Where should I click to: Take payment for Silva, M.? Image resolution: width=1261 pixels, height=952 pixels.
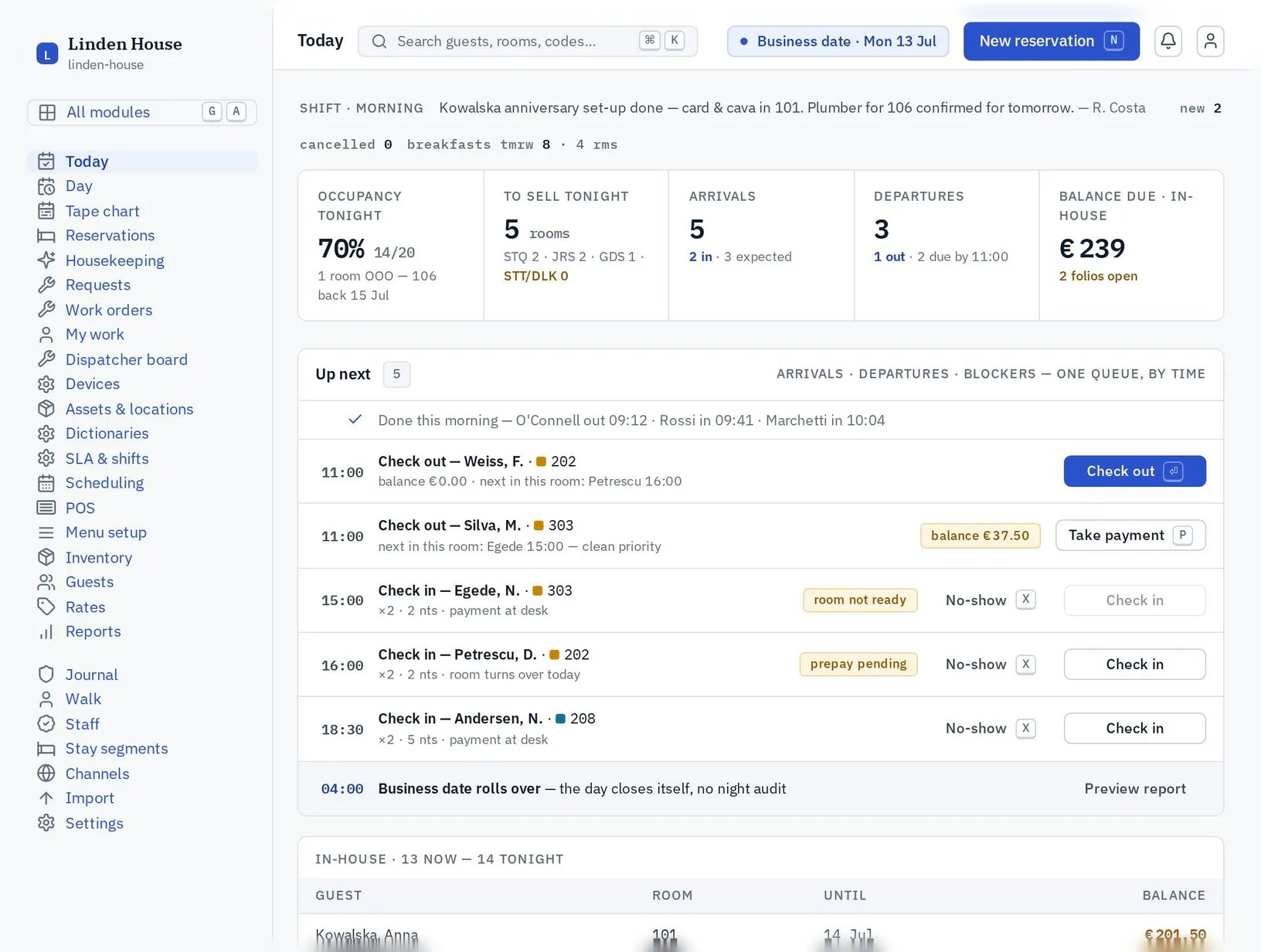[1130, 535]
